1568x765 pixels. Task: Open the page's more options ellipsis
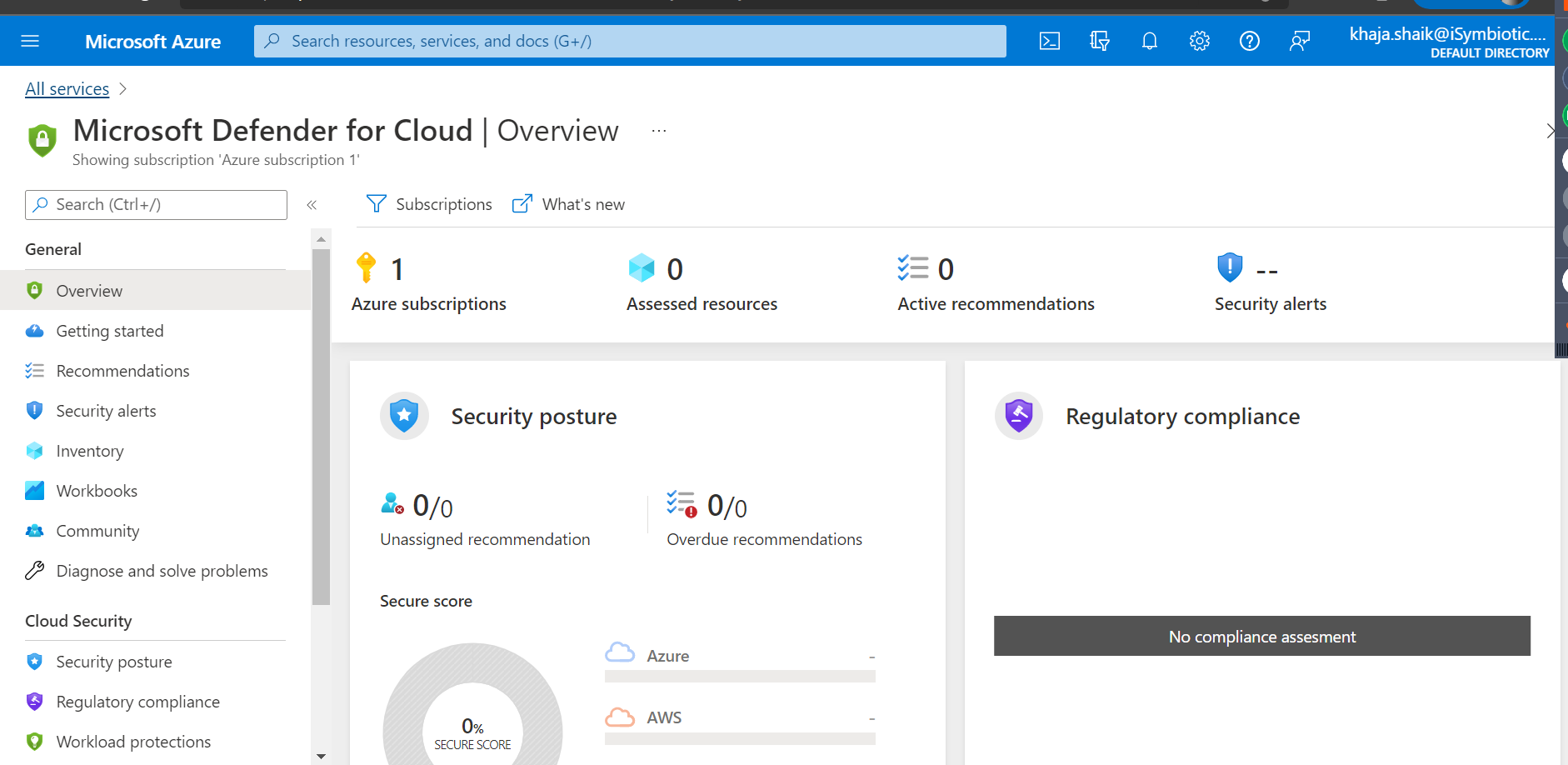pyautogui.click(x=659, y=131)
